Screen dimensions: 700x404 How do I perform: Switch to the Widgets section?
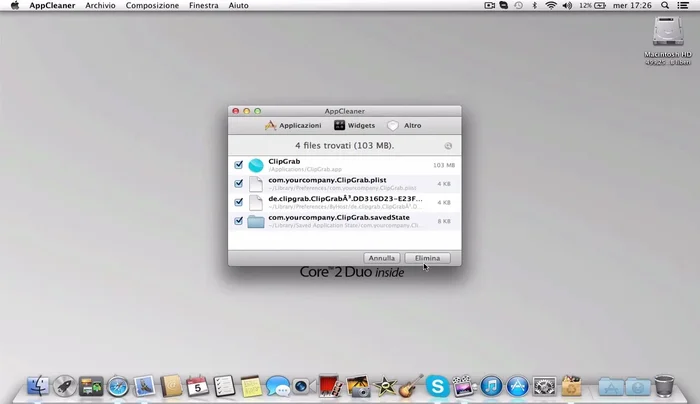click(355, 126)
